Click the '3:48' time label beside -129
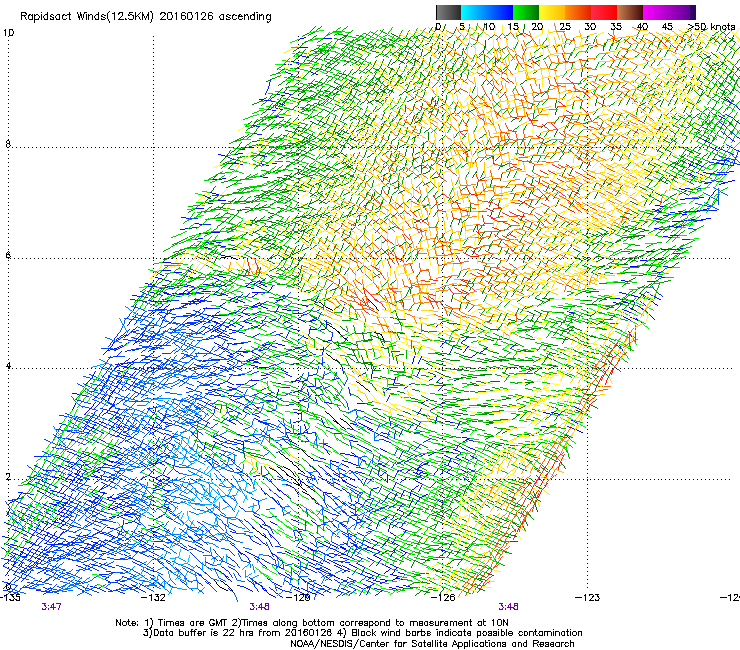 click(x=260, y=607)
